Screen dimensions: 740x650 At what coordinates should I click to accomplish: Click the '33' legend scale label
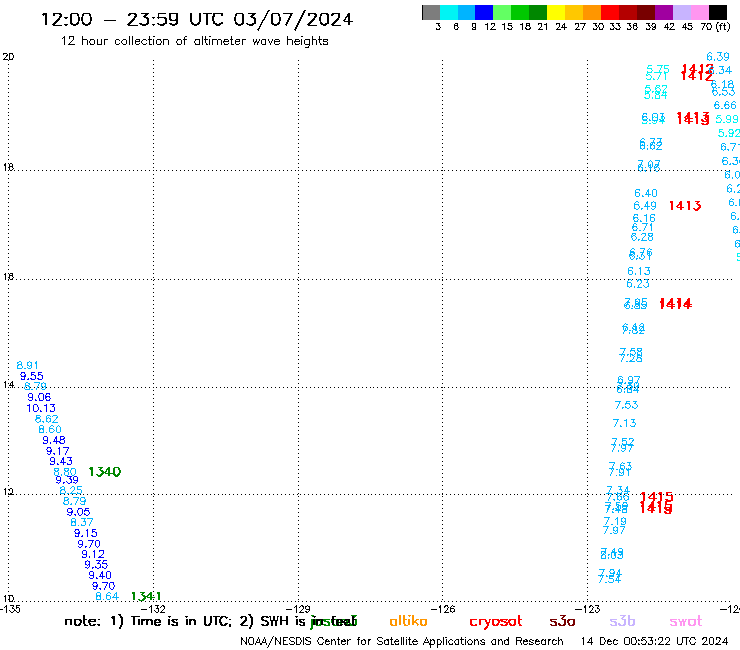point(614,26)
